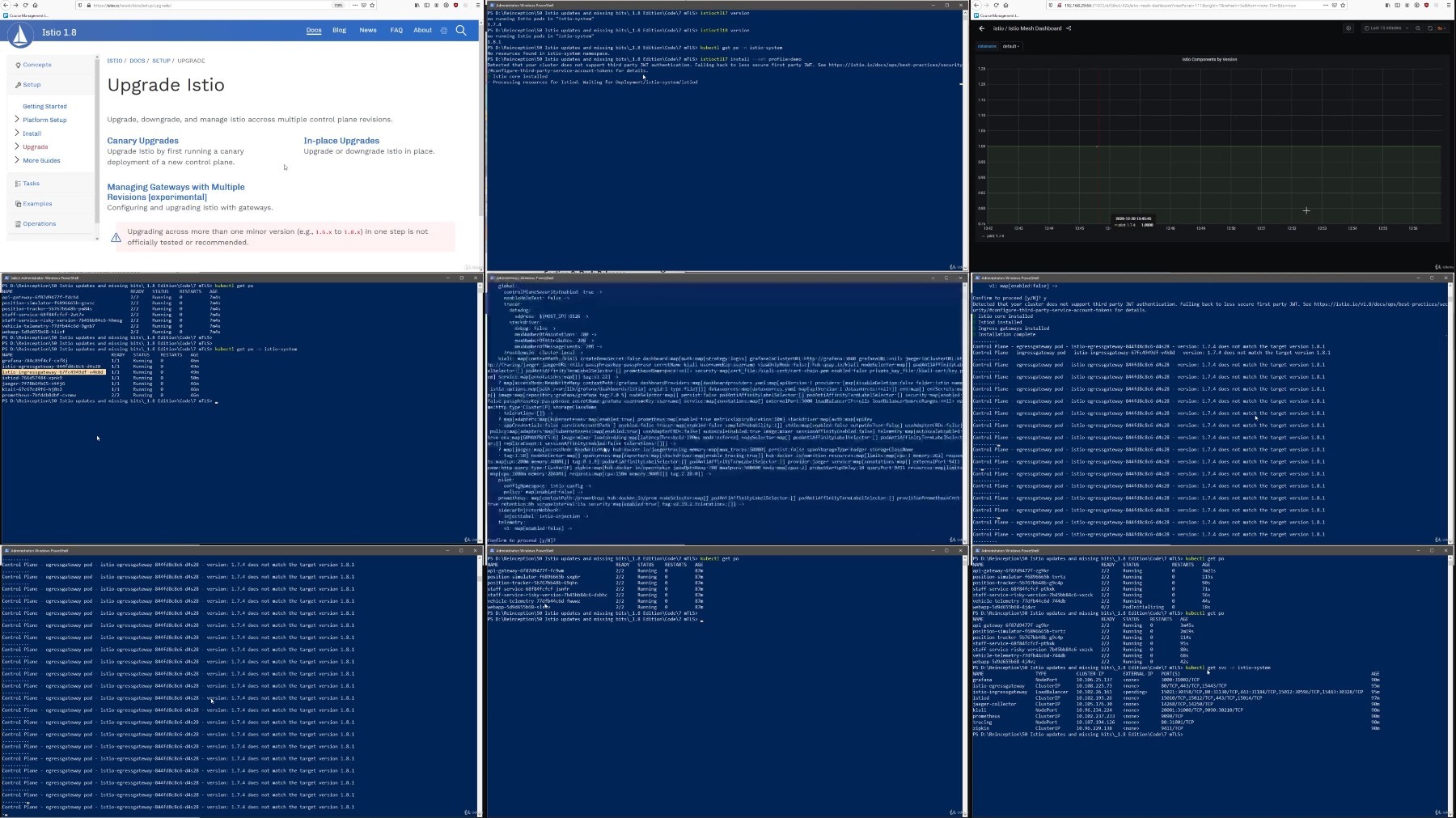Open the FAQ menu item
This screenshot has height=818, width=1456.
[396, 30]
